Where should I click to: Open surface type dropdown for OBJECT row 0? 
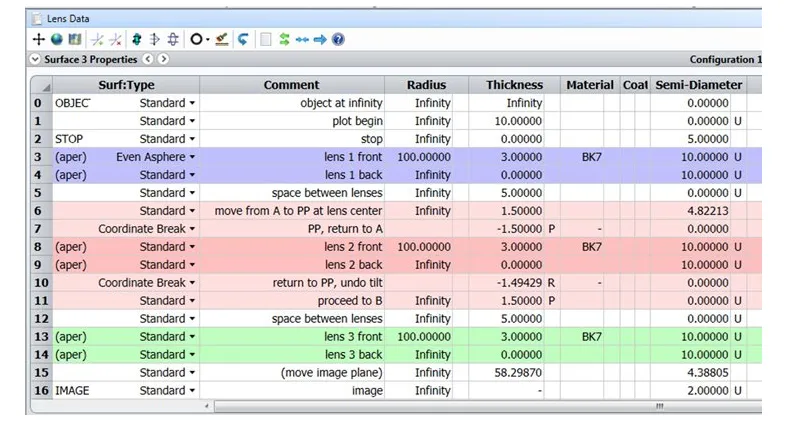tap(192, 103)
